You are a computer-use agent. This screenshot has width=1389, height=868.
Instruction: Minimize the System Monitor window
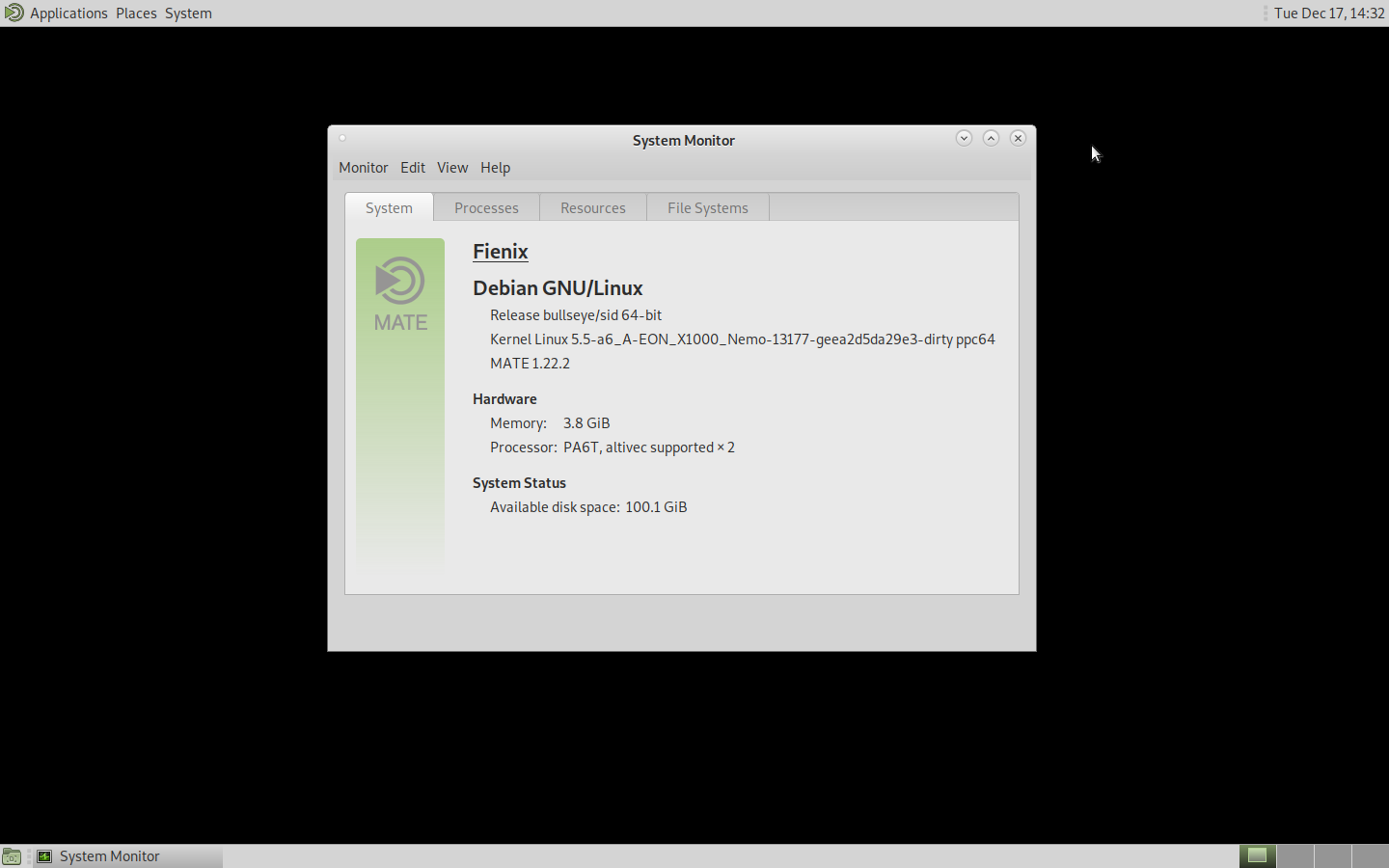tap(964, 138)
